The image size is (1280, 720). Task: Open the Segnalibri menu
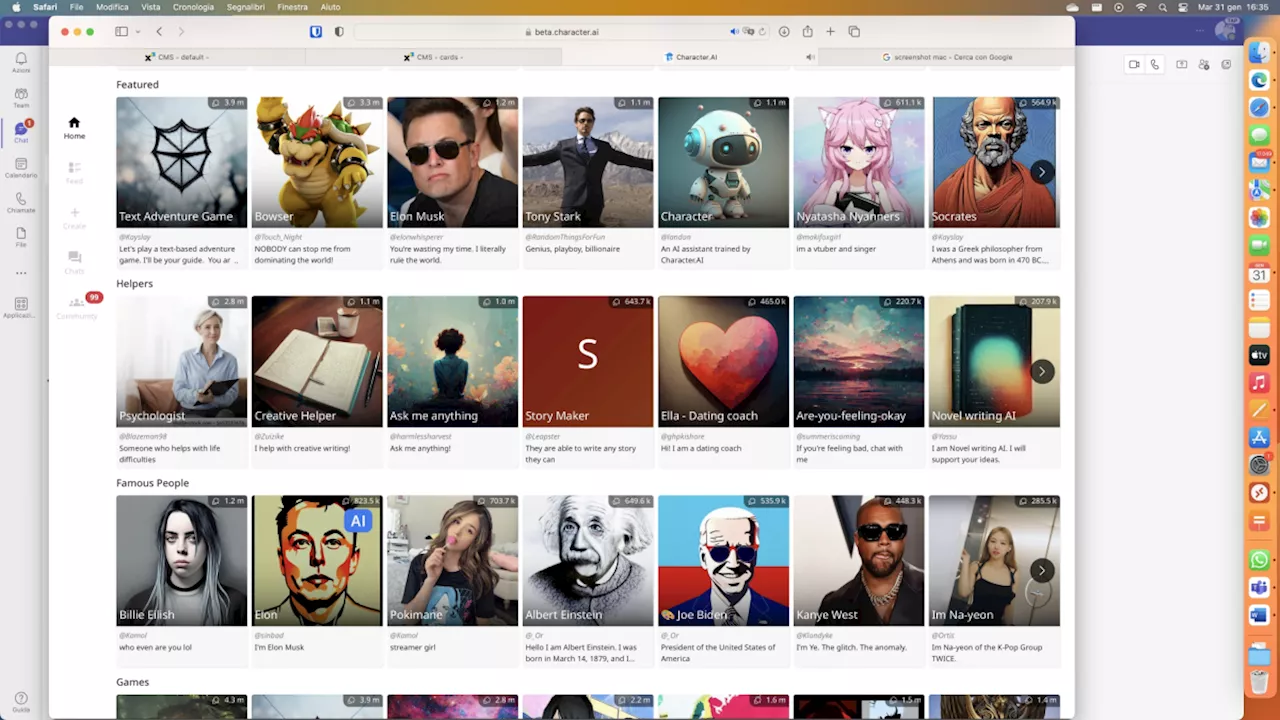pos(246,7)
